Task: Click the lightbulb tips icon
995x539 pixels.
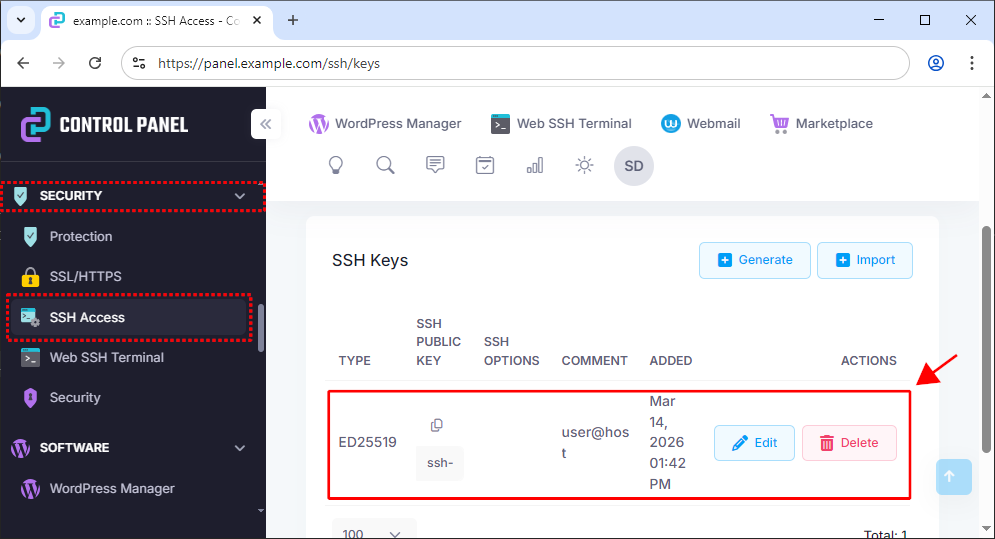Action: (336, 166)
